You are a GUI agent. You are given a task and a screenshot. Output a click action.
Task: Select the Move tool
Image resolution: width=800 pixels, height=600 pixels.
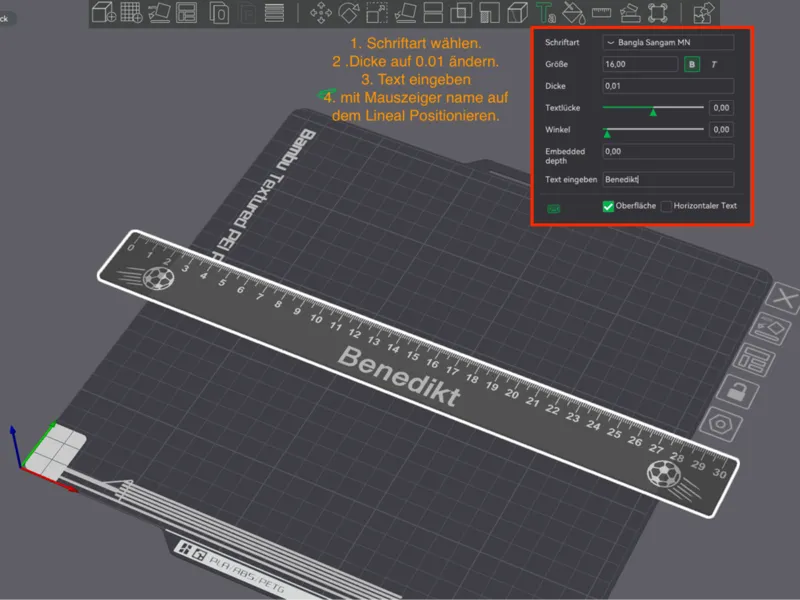[321, 13]
